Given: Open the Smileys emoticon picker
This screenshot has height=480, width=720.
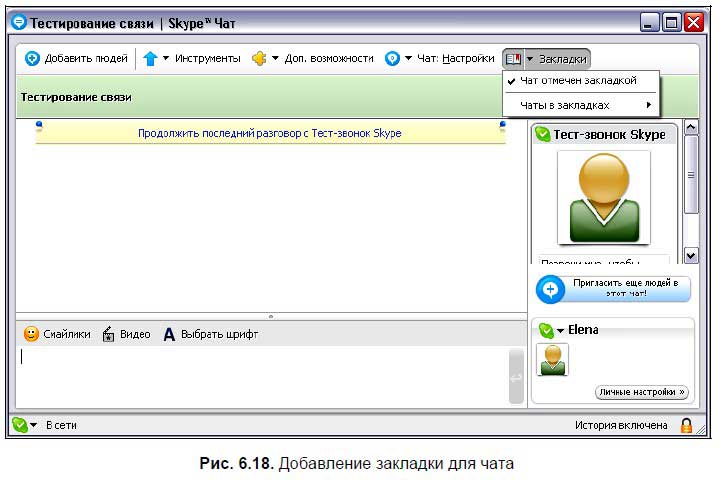Looking at the screenshot, I should coord(31,334).
